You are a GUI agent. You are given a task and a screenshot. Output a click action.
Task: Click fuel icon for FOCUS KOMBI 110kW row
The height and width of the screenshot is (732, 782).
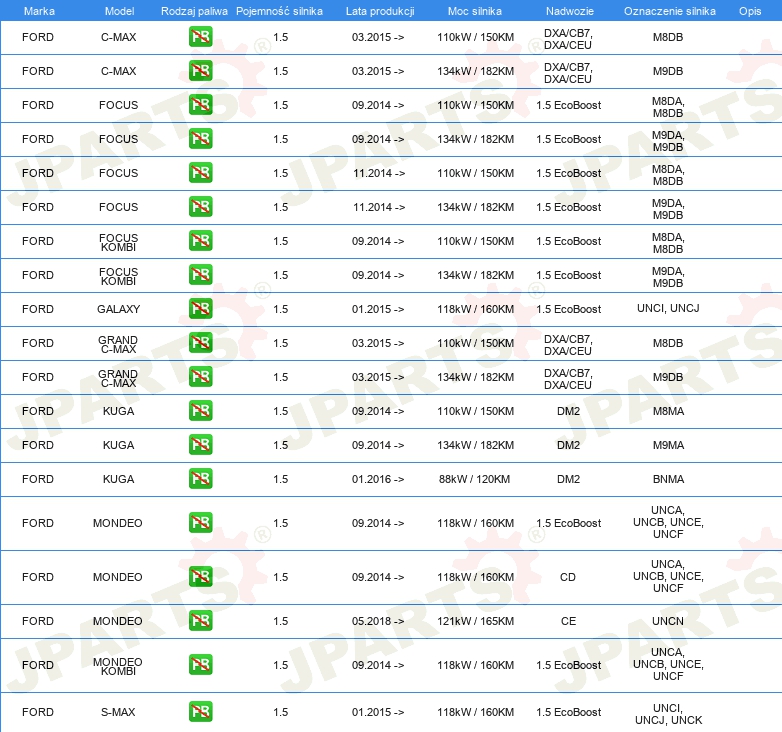click(x=200, y=240)
